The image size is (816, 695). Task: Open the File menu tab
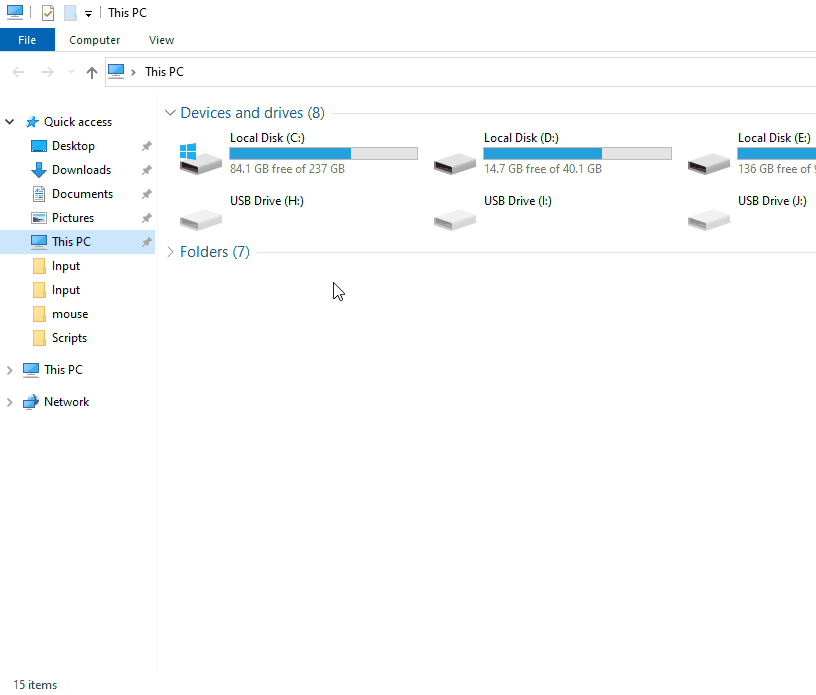(27, 40)
